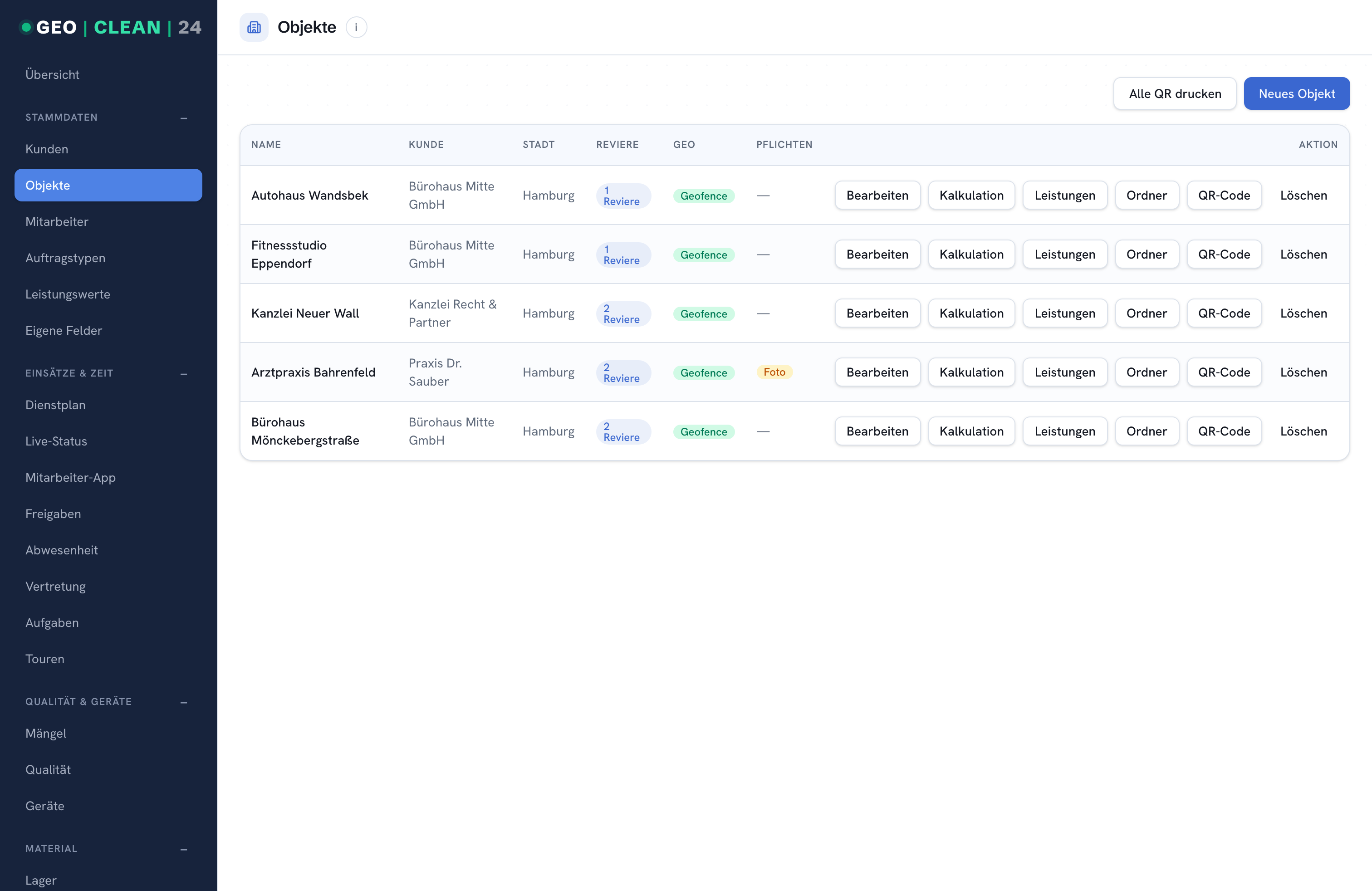The width and height of the screenshot is (1372, 891).
Task: Open the info icon next to Objekte
Action: tap(356, 27)
